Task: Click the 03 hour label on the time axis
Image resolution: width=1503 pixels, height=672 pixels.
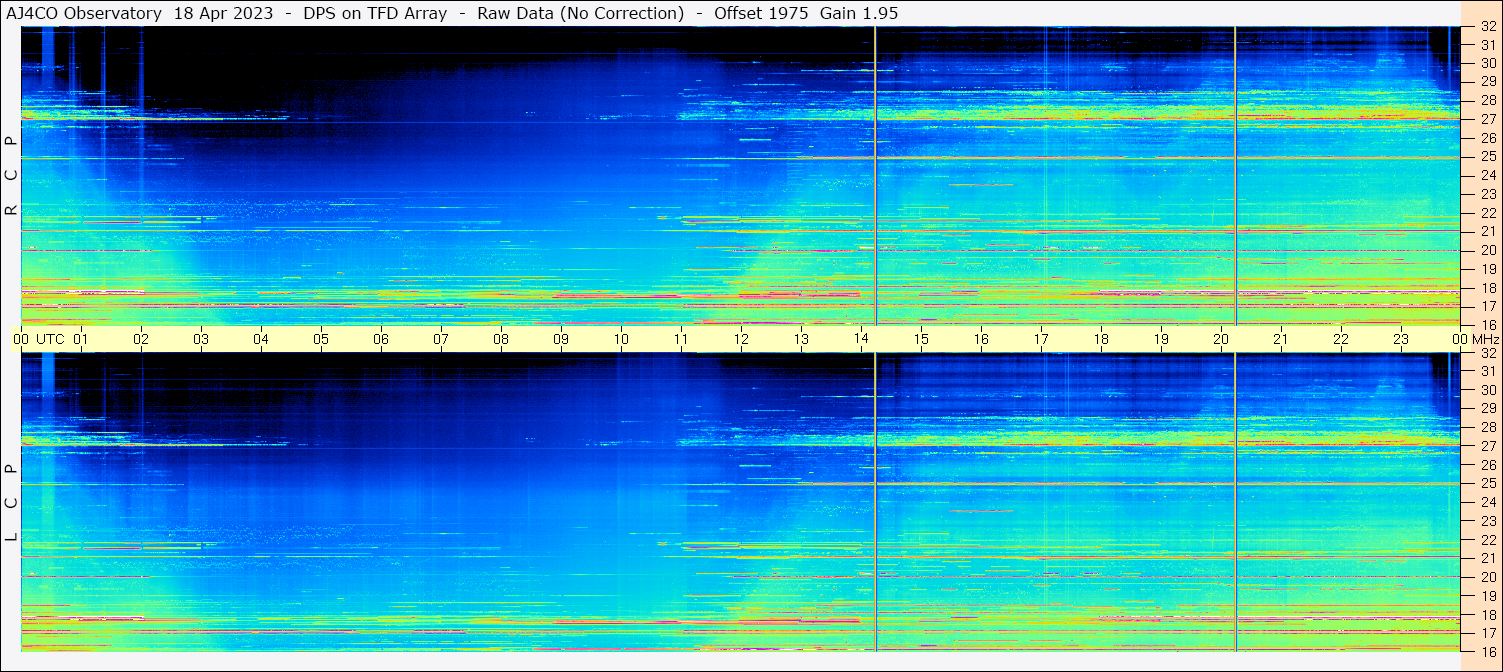Action: (x=201, y=339)
